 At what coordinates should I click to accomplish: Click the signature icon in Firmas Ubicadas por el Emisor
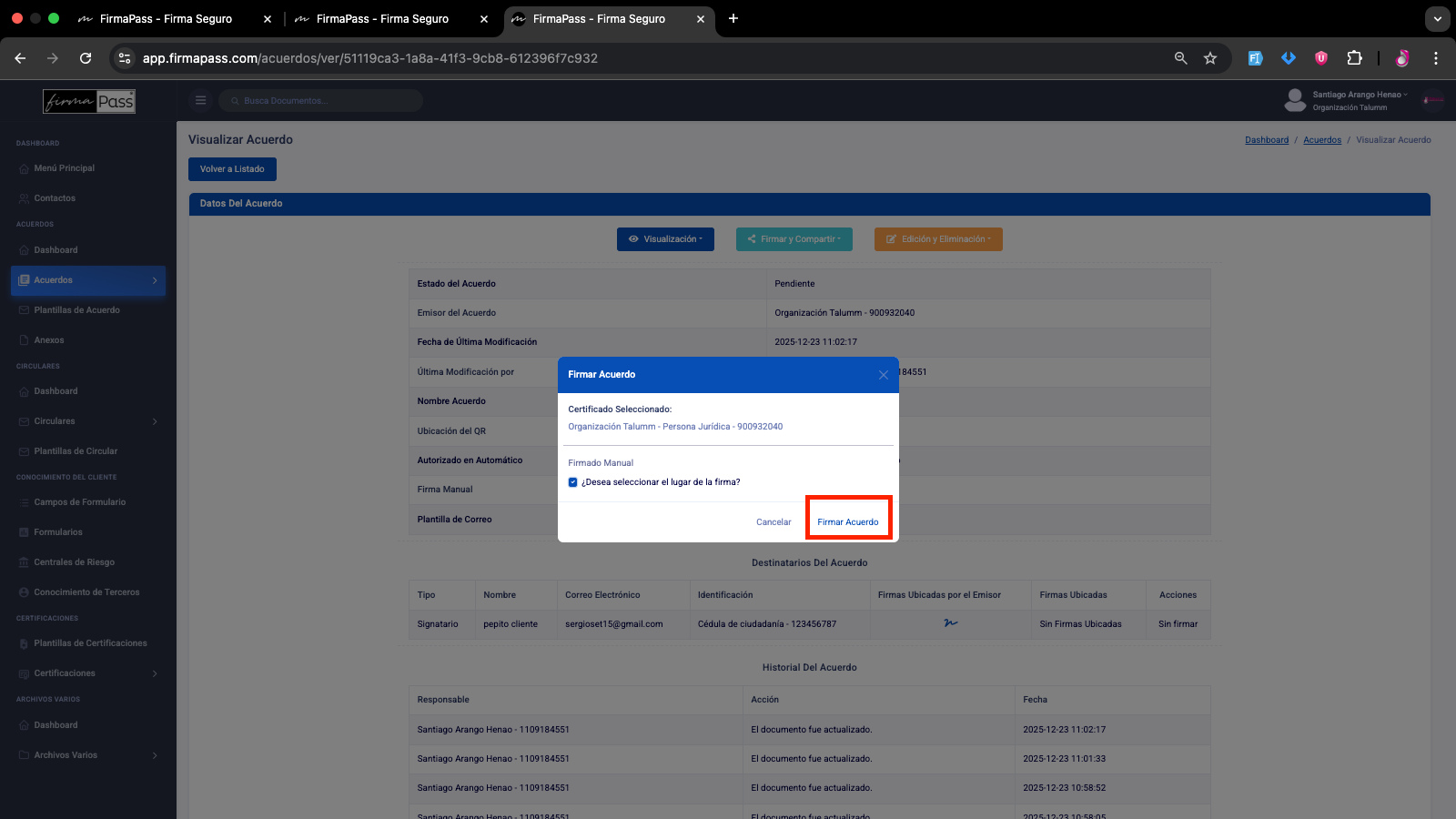[x=951, y=623]
